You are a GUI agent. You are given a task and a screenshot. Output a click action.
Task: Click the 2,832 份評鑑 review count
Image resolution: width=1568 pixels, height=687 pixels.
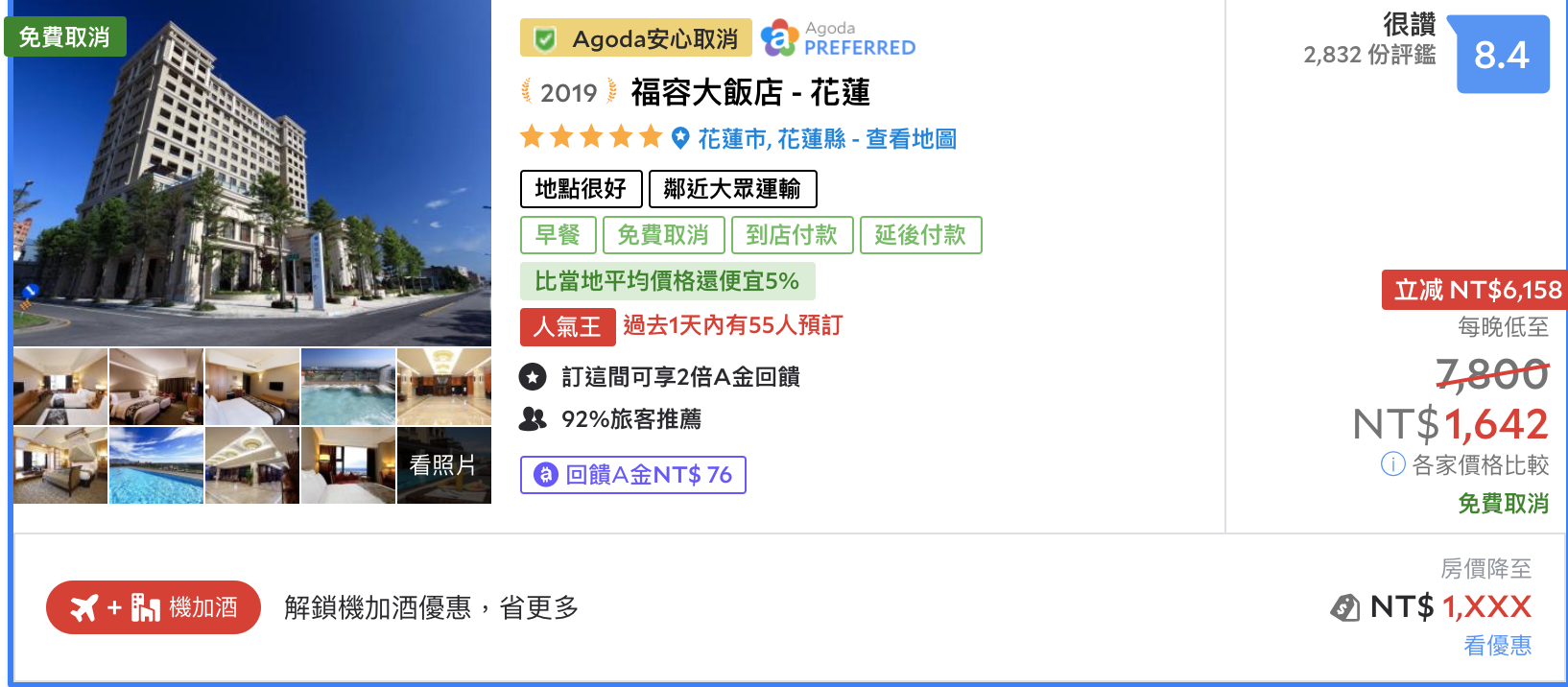pos(1370,55)
